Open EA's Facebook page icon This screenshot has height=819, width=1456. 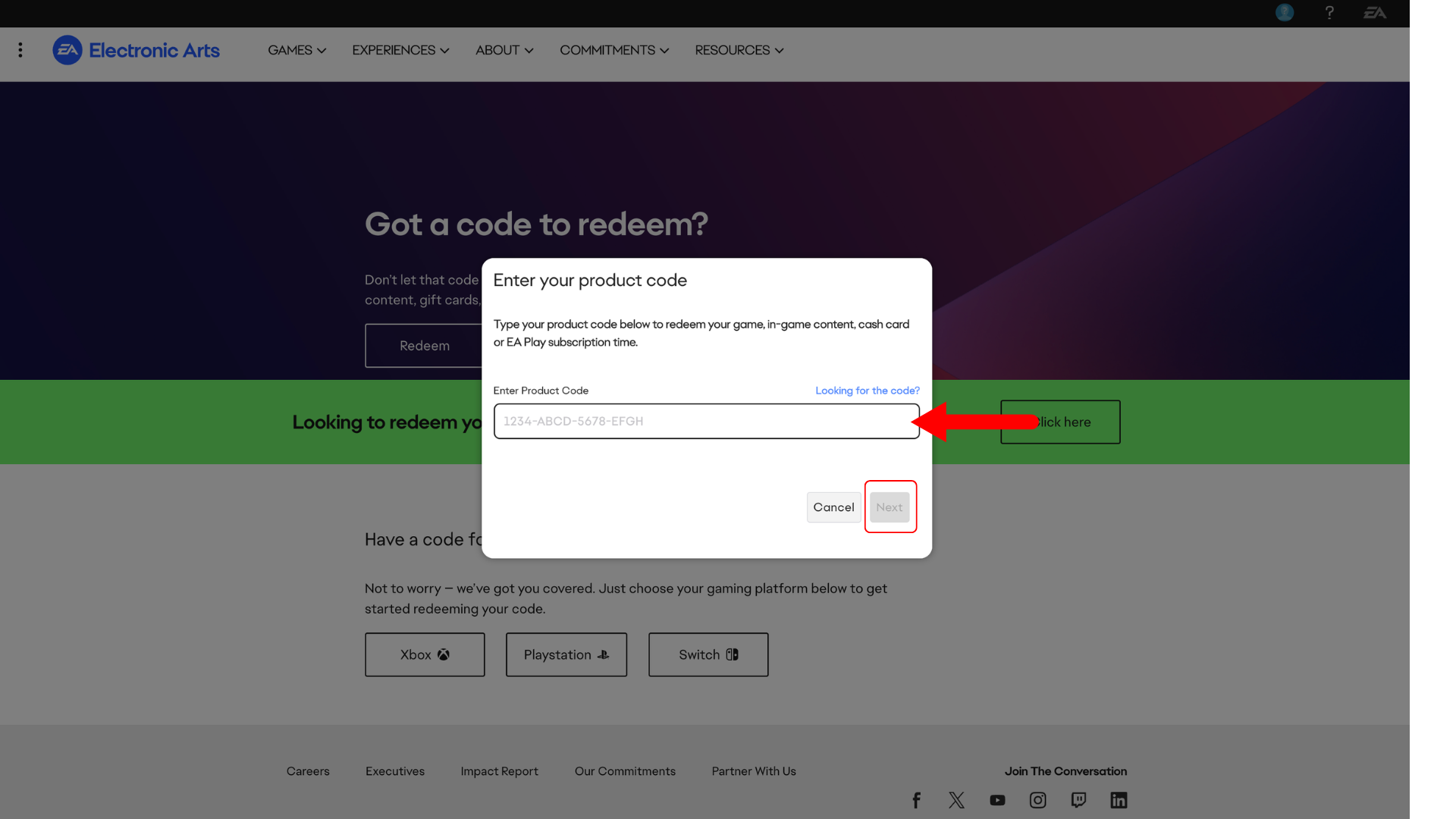click(916, 800)
